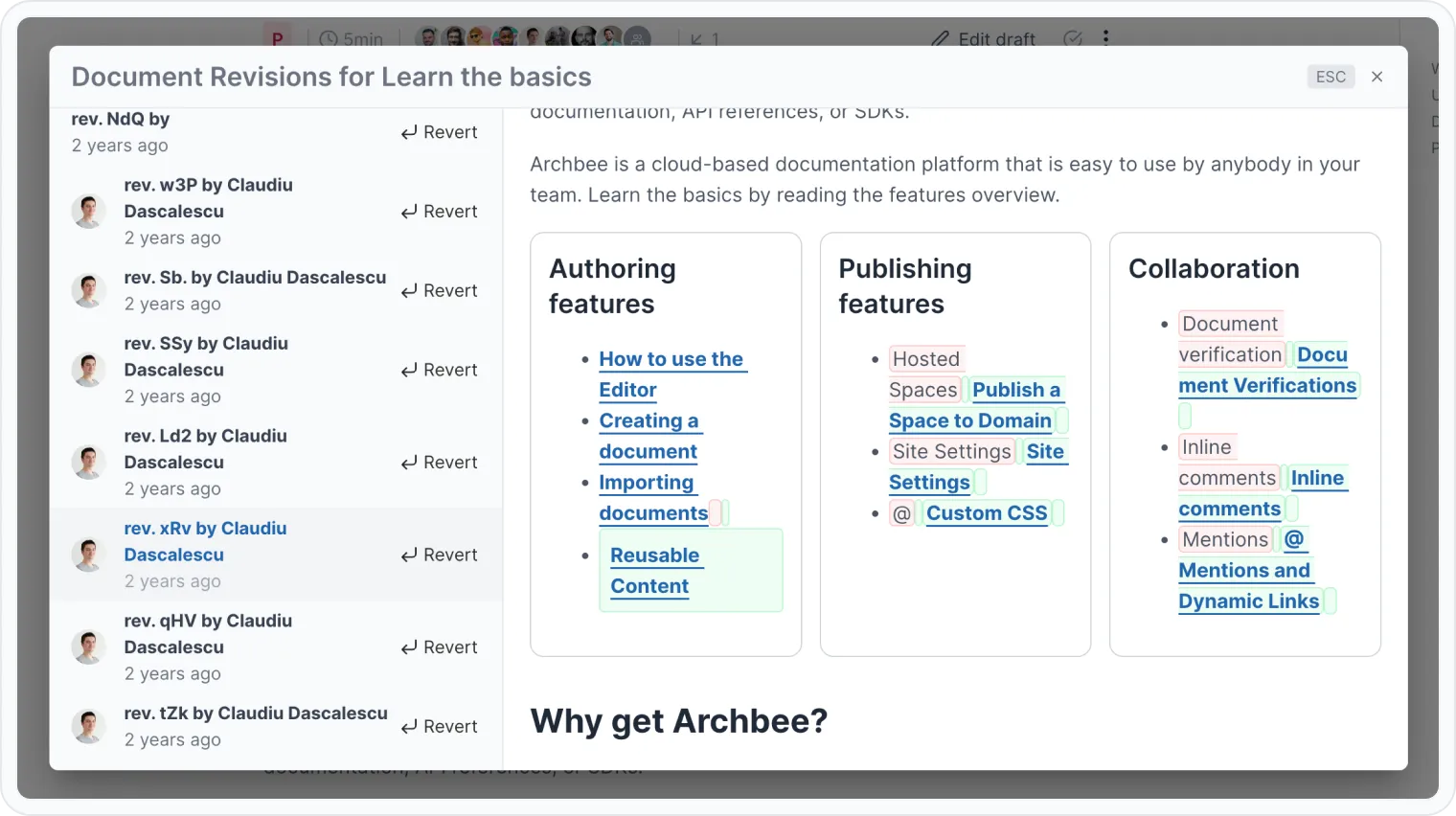Open 'Custom CSS' link
This screenshot has height=816, width=1456.
coord(987,513)
